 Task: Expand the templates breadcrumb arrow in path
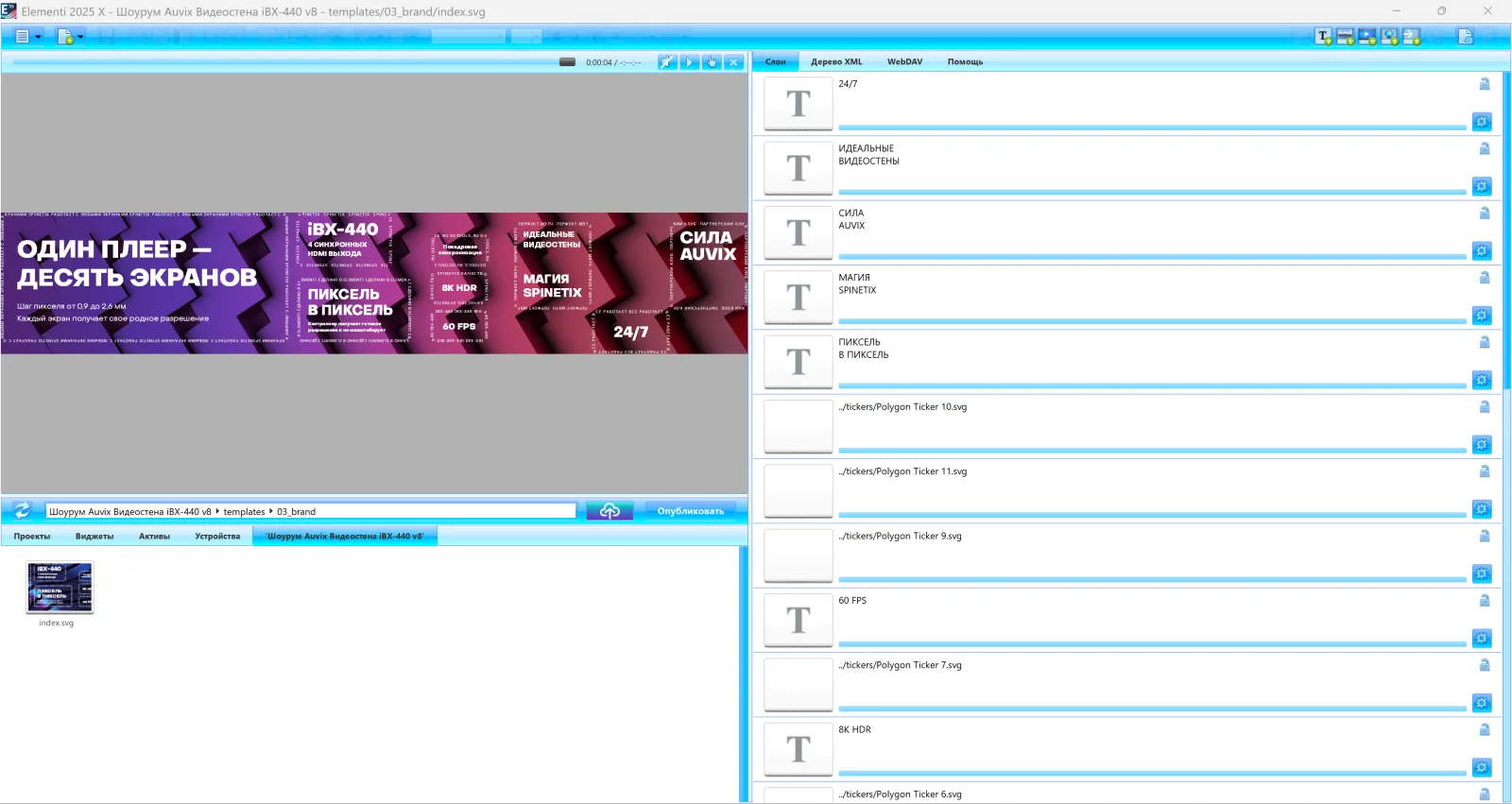click(218, 511)
